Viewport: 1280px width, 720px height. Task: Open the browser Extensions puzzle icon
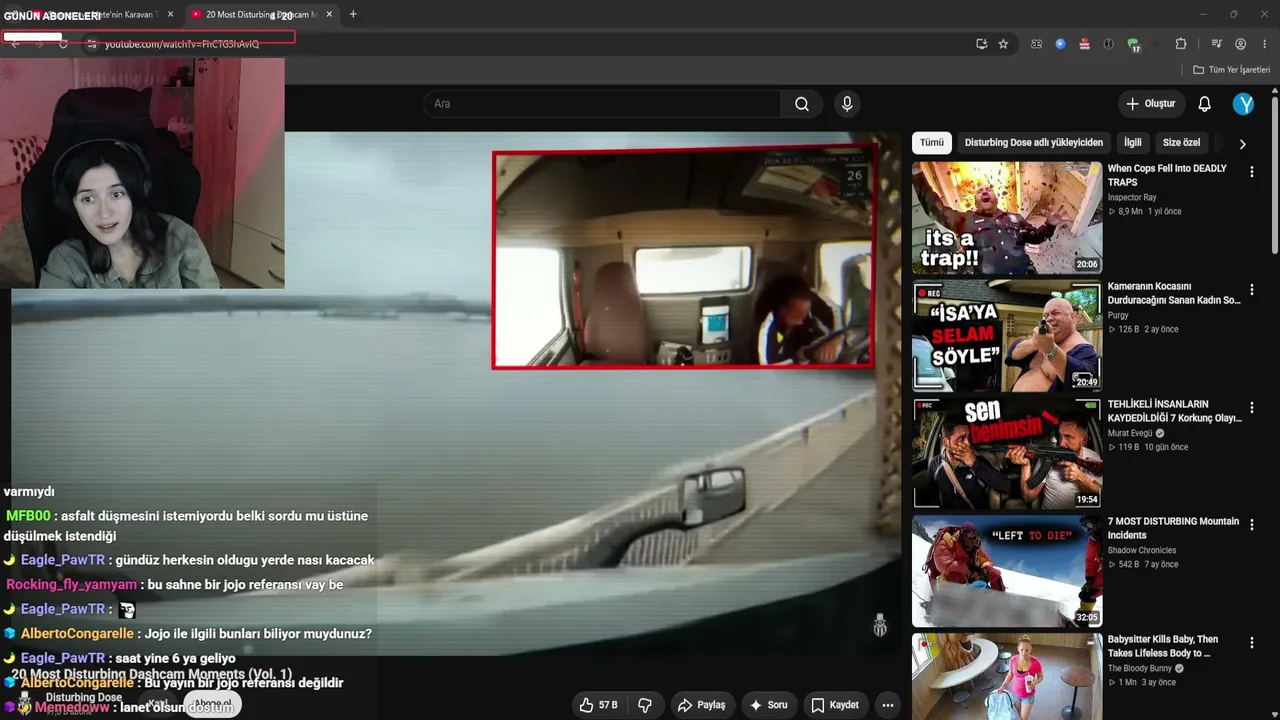pyautogui.click(x=1181, y=44)
